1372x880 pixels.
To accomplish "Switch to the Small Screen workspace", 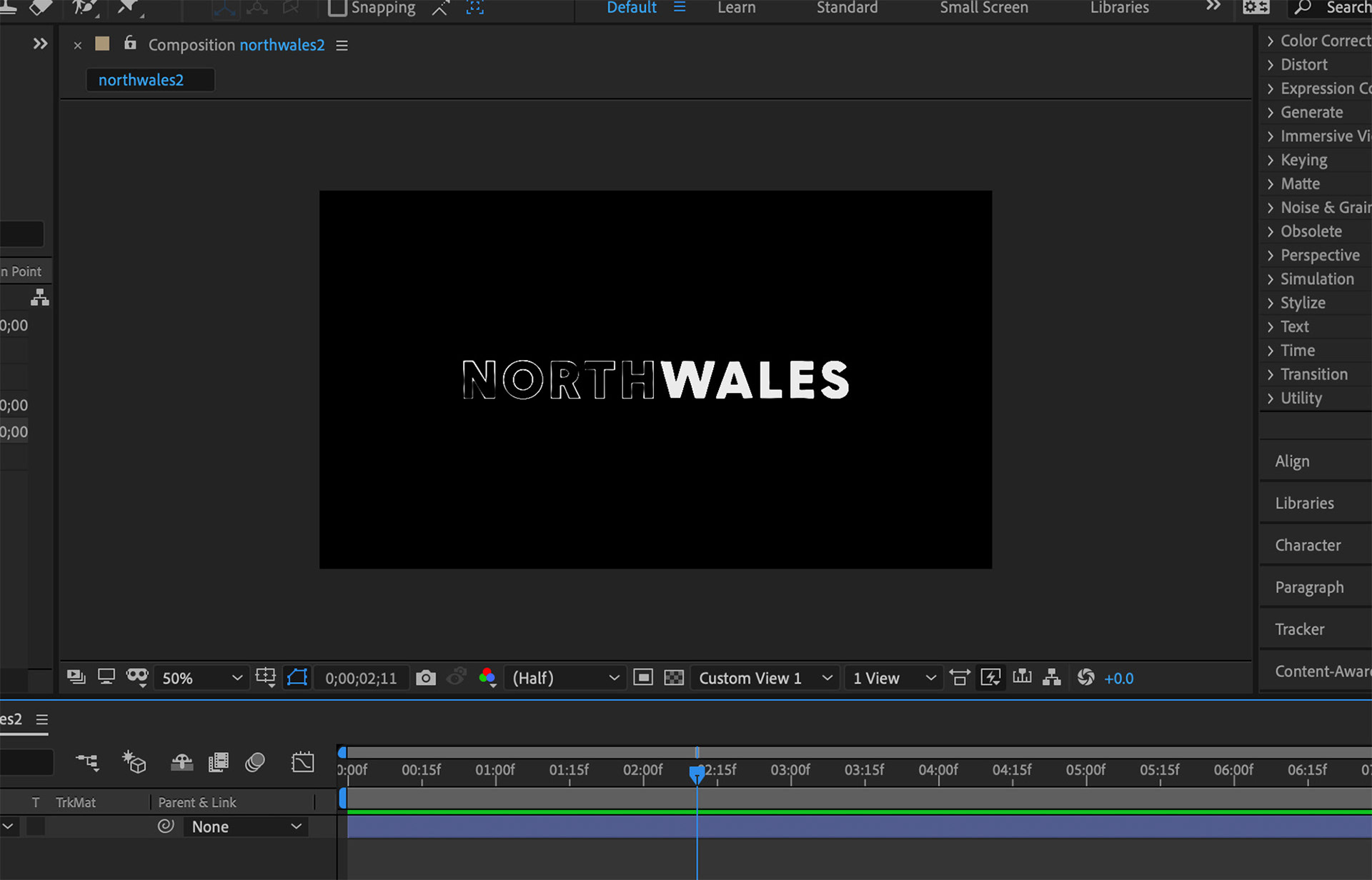I will 983,8.
